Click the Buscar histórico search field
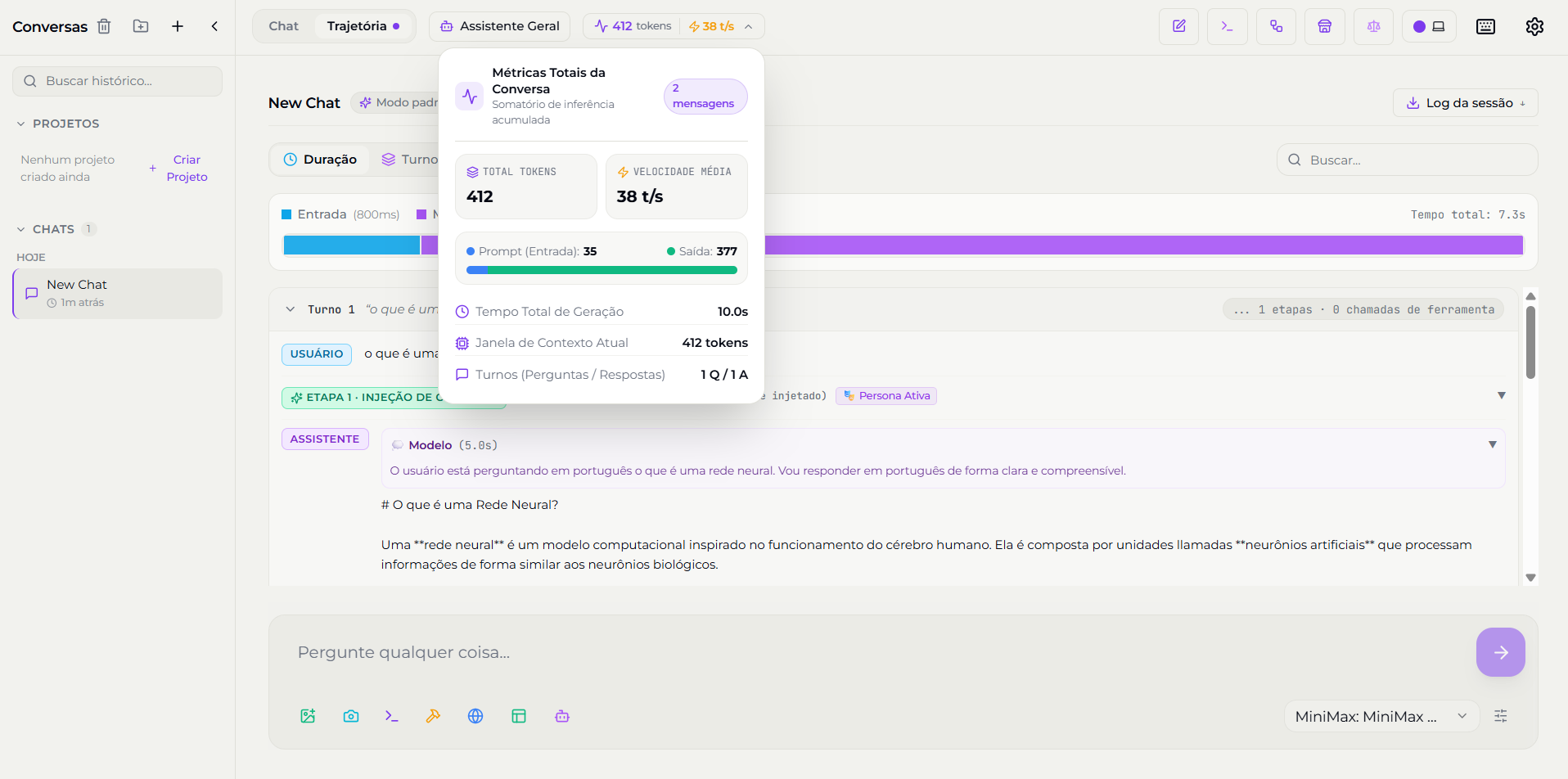Screen dimensions: 1568x779 point(117,81)
